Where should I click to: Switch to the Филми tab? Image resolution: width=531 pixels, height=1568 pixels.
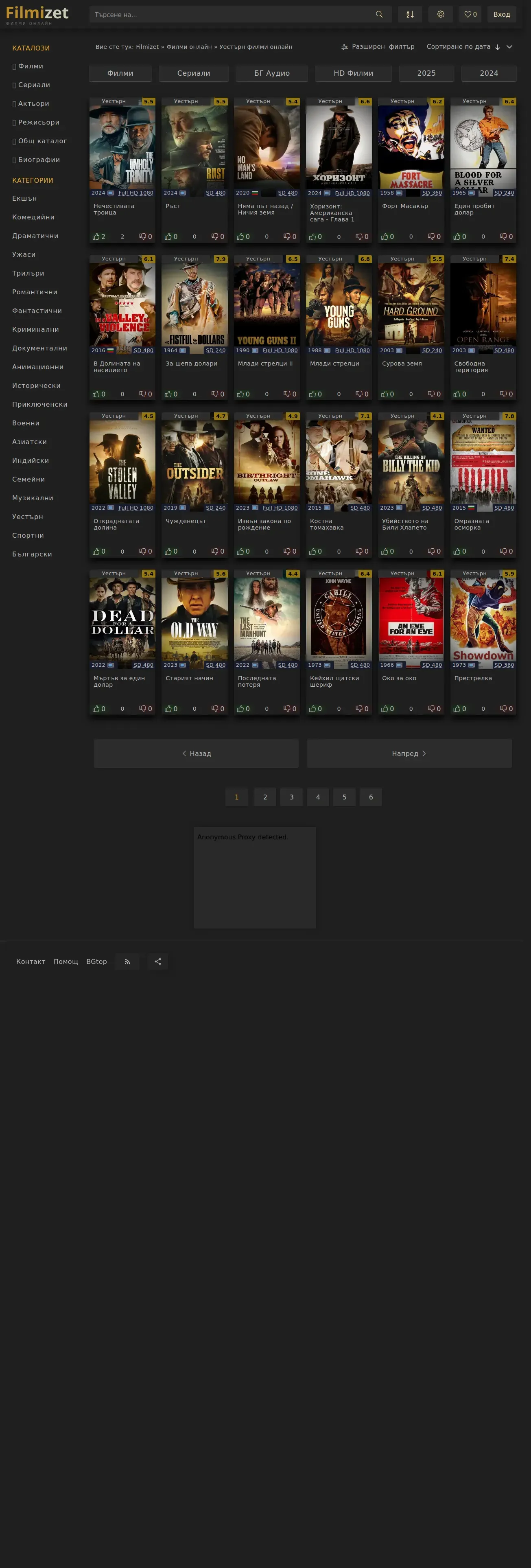pos(120,73)
